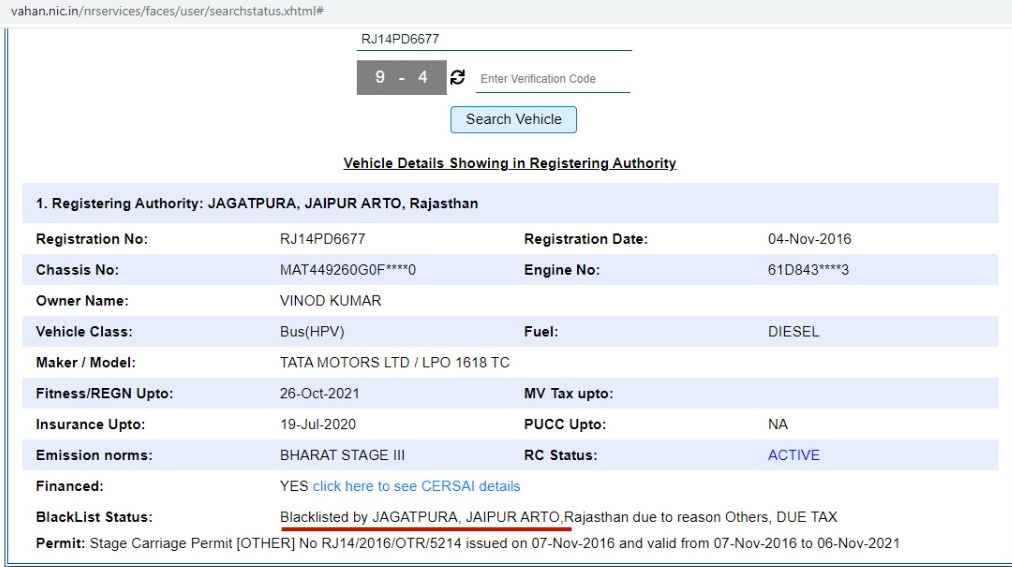Click the fitness validity date 26-Oct-2021
The image size is (1012, 567).
pos(319,393)
